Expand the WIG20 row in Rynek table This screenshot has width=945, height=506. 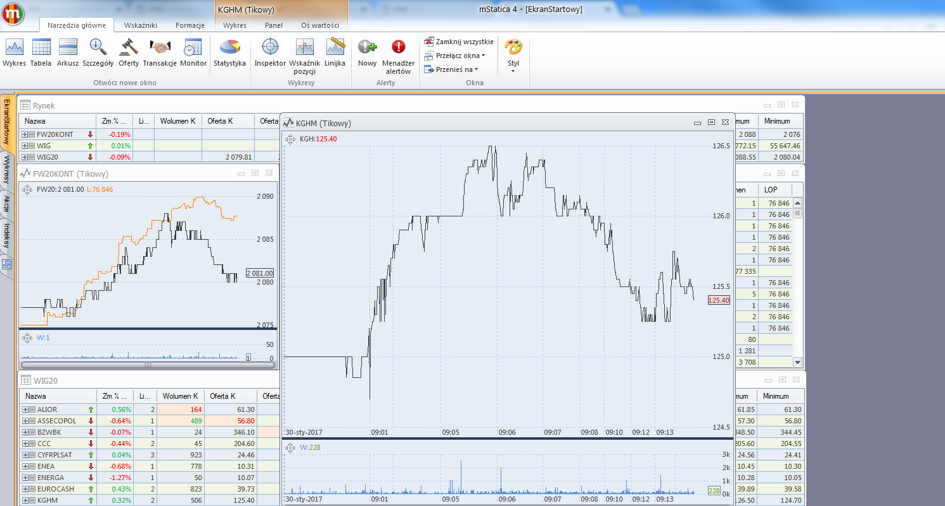click(x=25, y=157)
